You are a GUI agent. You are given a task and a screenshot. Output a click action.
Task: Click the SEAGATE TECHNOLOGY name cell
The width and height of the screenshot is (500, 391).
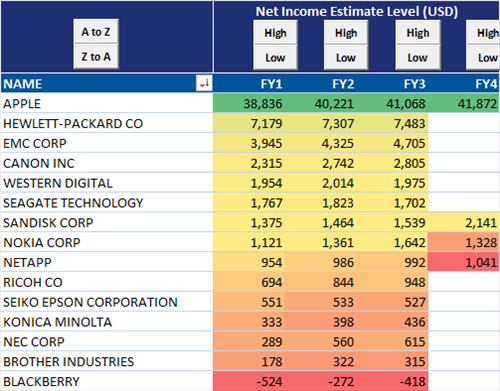point(107,203)
